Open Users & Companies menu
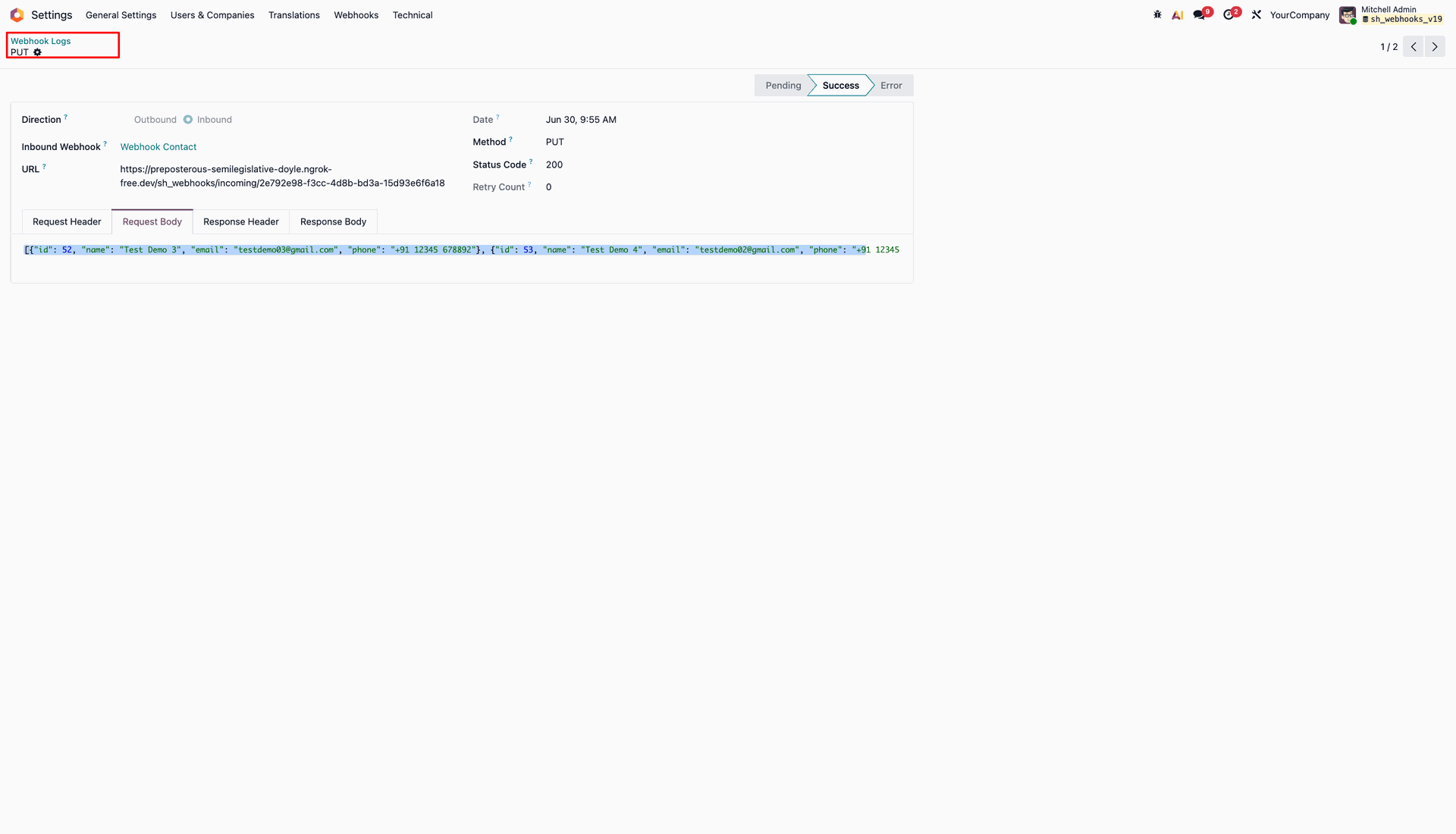Screen dimensions: 1456x834 click(x=212, y=15)
